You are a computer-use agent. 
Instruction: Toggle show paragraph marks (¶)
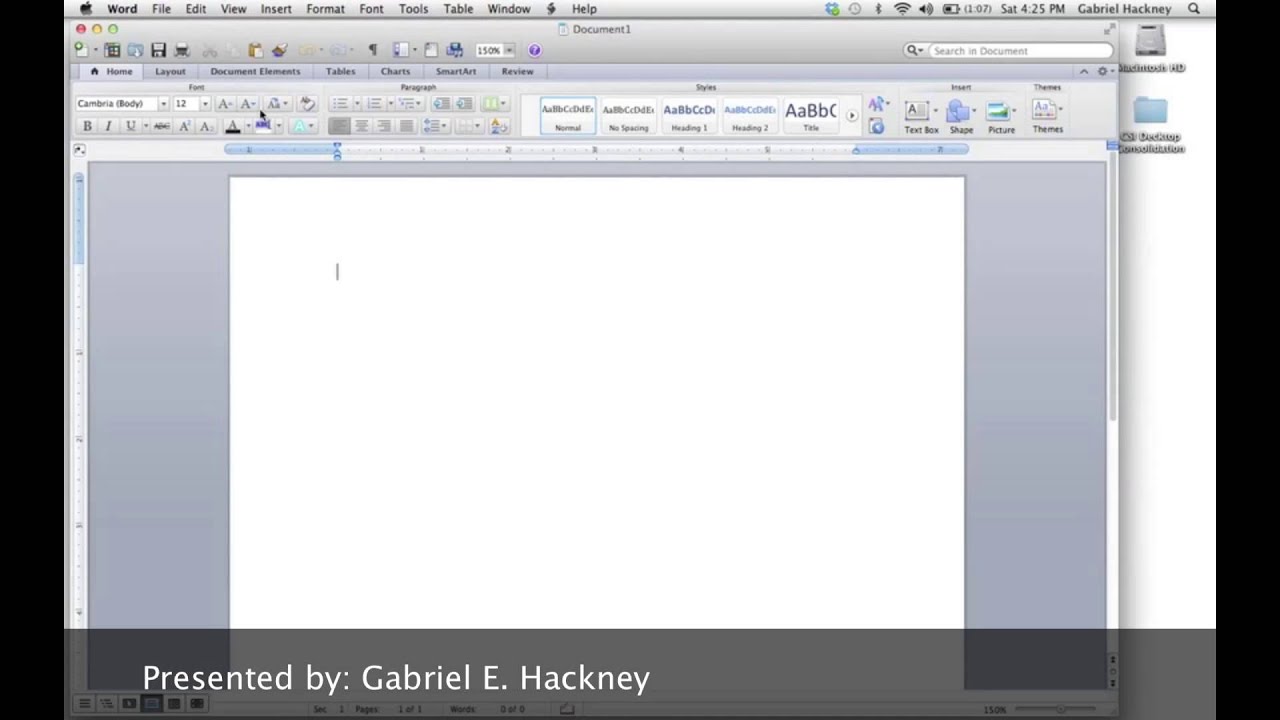[x=372, y=50]
